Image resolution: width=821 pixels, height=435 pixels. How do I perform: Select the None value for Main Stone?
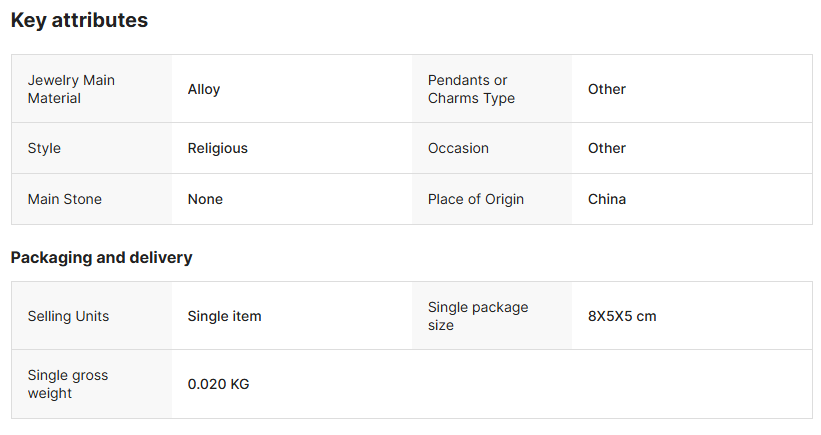click(x=205, y=199)
